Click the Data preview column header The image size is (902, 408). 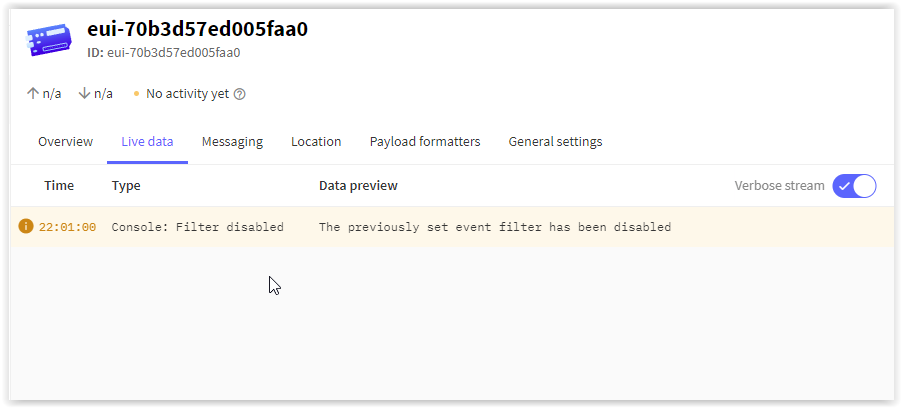[x=358, y=186]
